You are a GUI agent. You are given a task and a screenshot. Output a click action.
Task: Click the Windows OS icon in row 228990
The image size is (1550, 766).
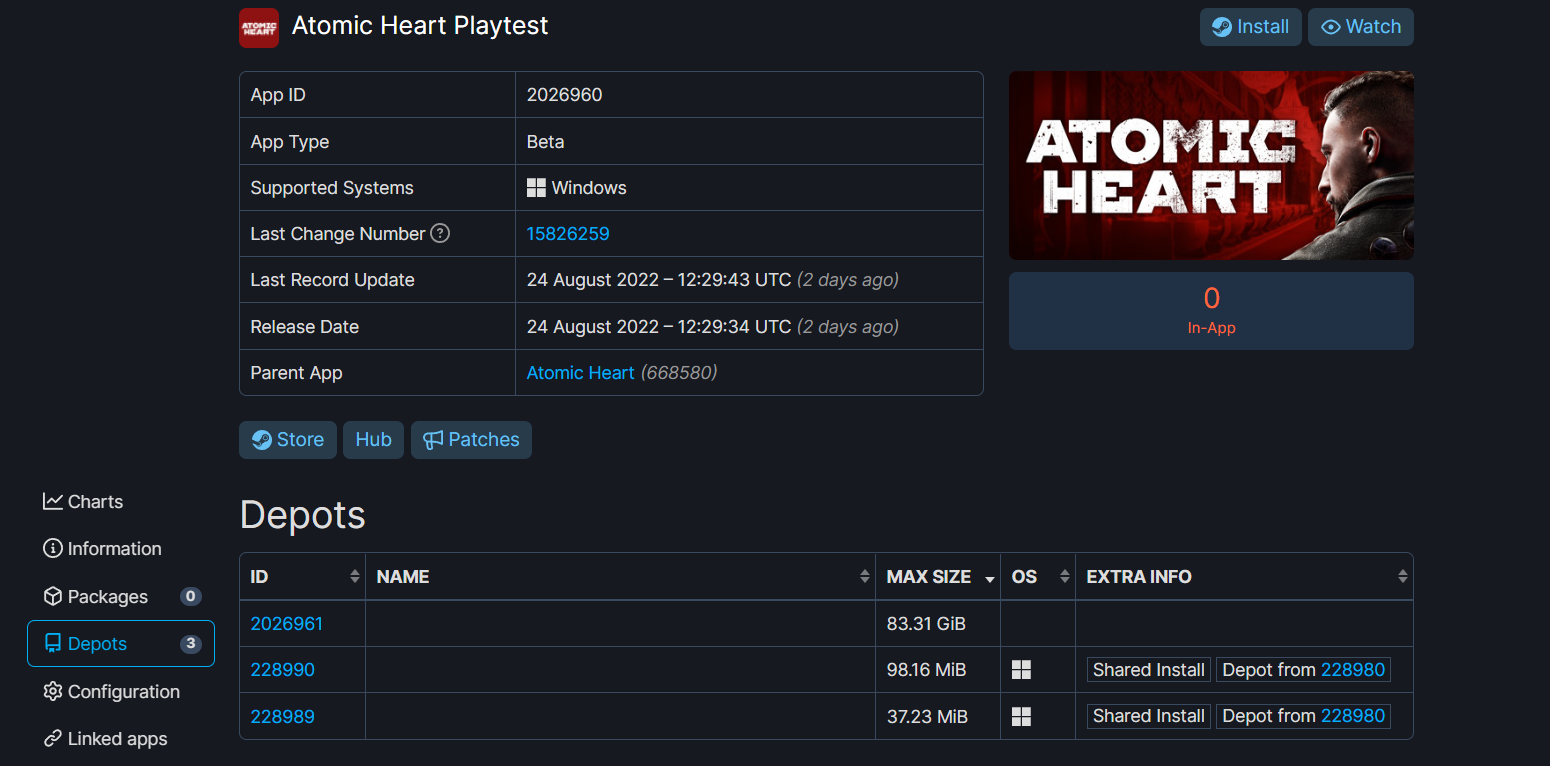click(x=1021, y=670)
